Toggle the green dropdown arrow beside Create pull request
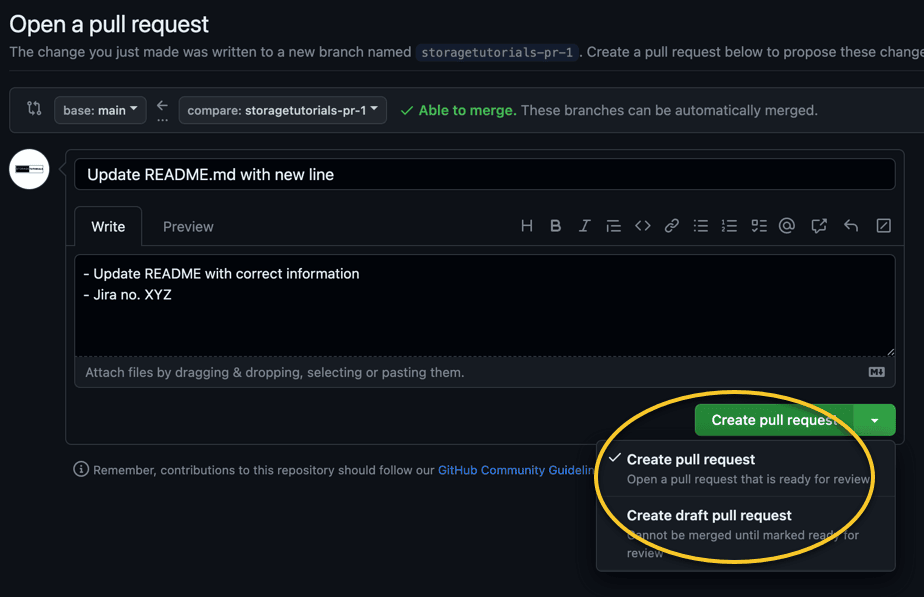 (x=874, y=420)
